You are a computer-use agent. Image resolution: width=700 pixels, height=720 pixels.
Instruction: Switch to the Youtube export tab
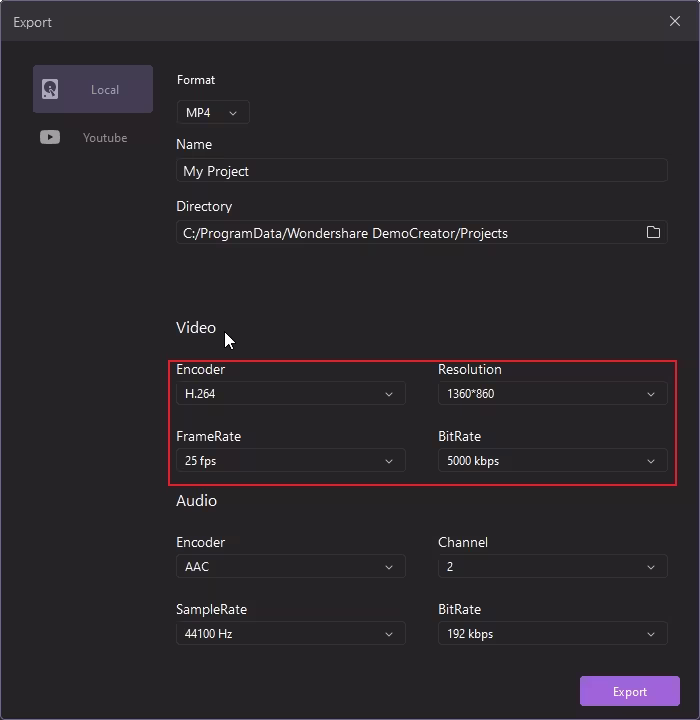pyautogui.click(x=93, y=137)
